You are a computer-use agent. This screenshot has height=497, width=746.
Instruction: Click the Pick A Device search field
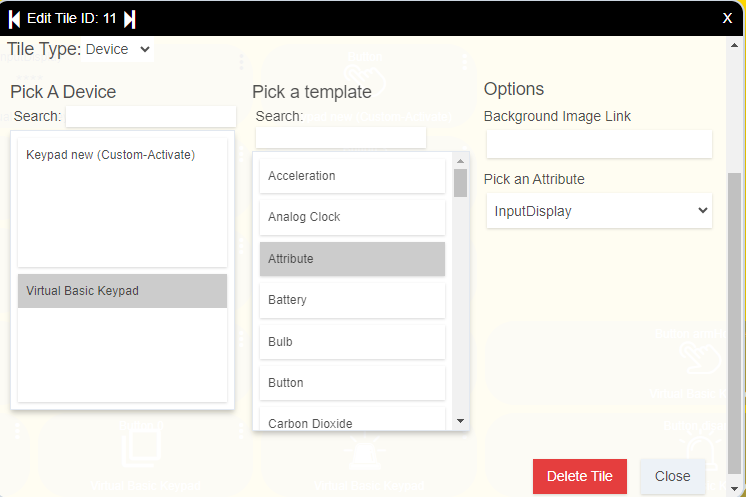pos(150,117)
